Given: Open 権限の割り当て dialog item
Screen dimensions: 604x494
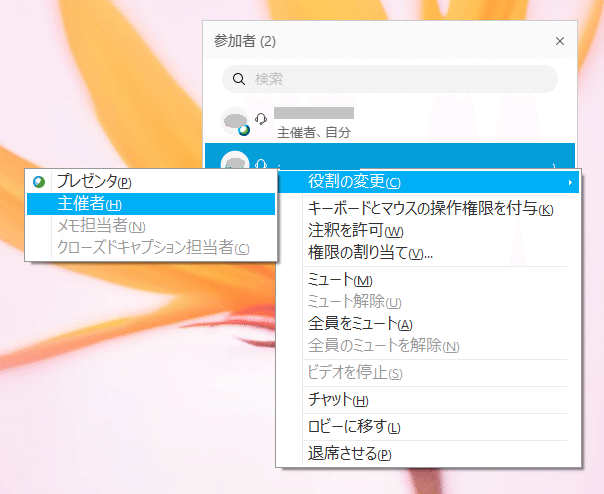Looking at the screenshot, I should tap(428, 253).
